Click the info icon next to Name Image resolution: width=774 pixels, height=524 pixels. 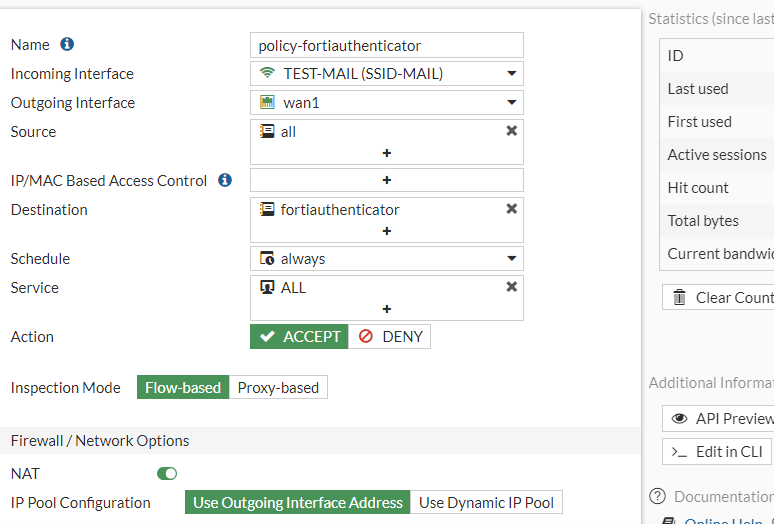67,45
